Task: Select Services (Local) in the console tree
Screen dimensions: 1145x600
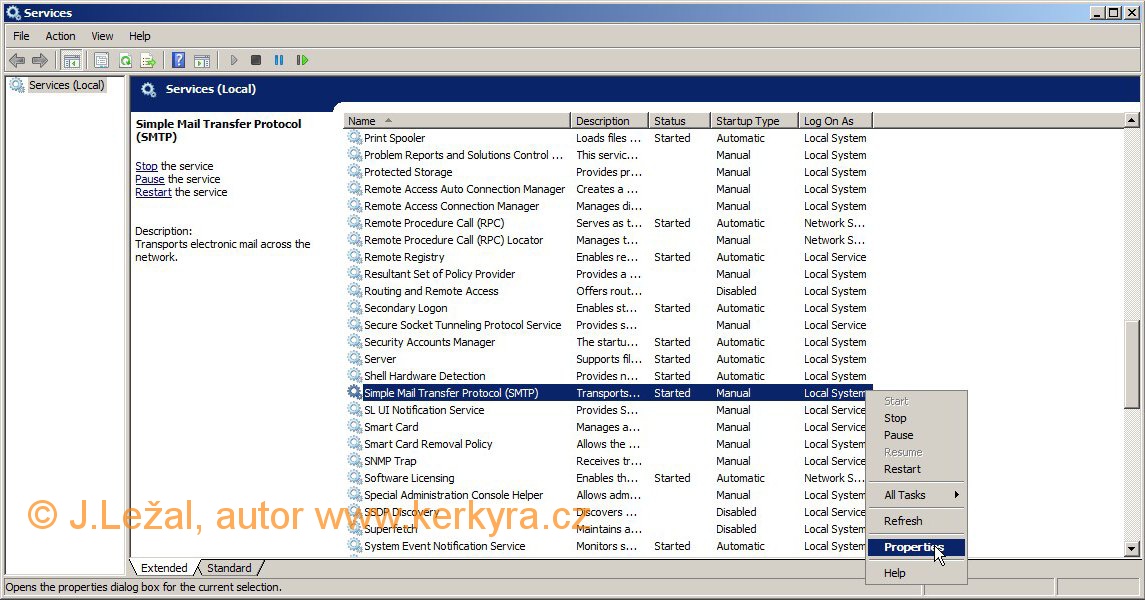Action: [66, 85]
